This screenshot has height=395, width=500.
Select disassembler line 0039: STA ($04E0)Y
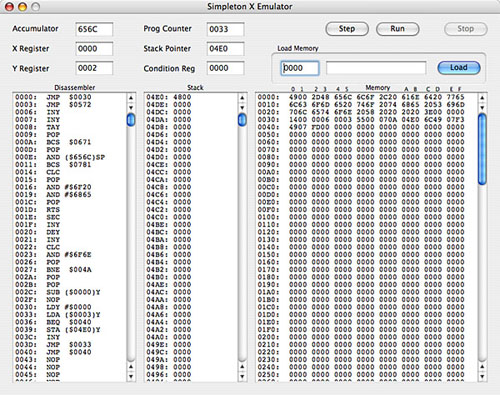pyautogui.click(x=58, y=330)
